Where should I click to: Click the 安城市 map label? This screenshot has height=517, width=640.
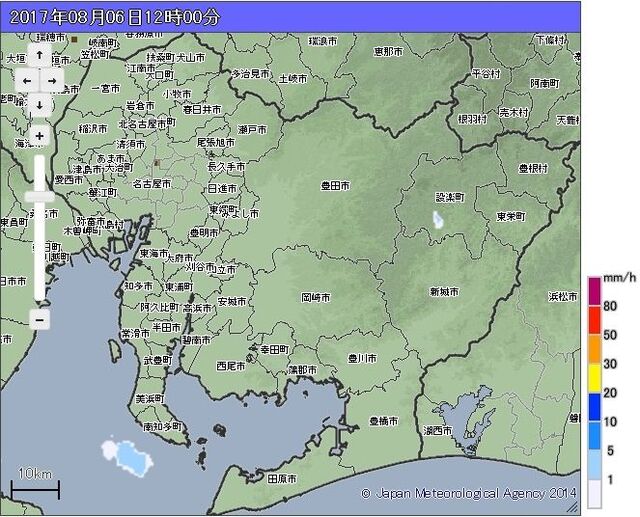tap(231, 302)
